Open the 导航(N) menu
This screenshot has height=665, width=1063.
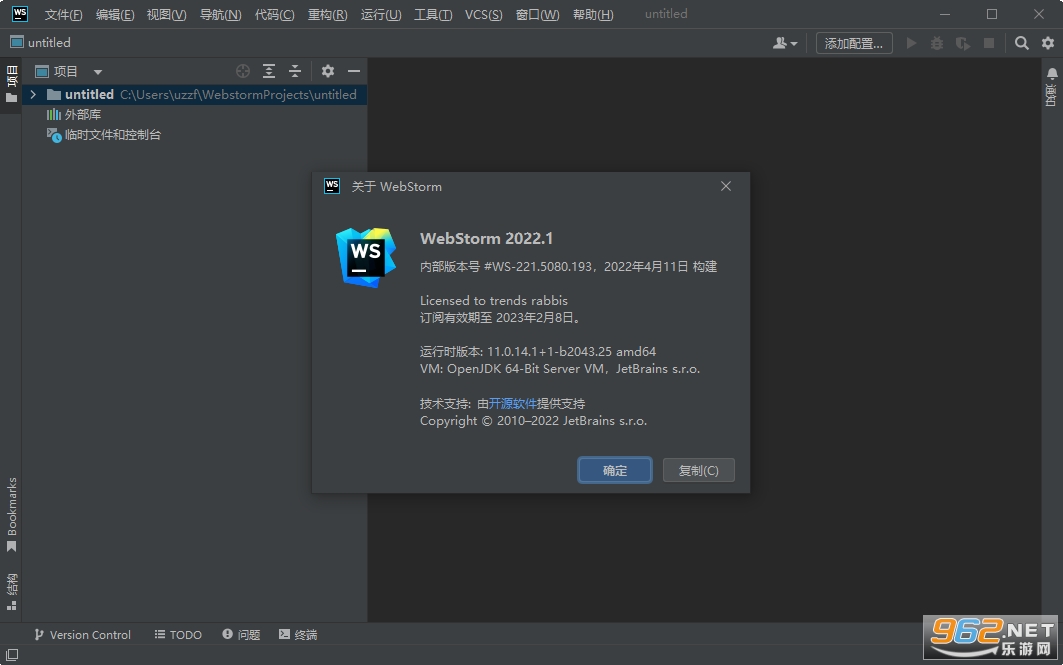pyautogui.click(x=220, y=14)
